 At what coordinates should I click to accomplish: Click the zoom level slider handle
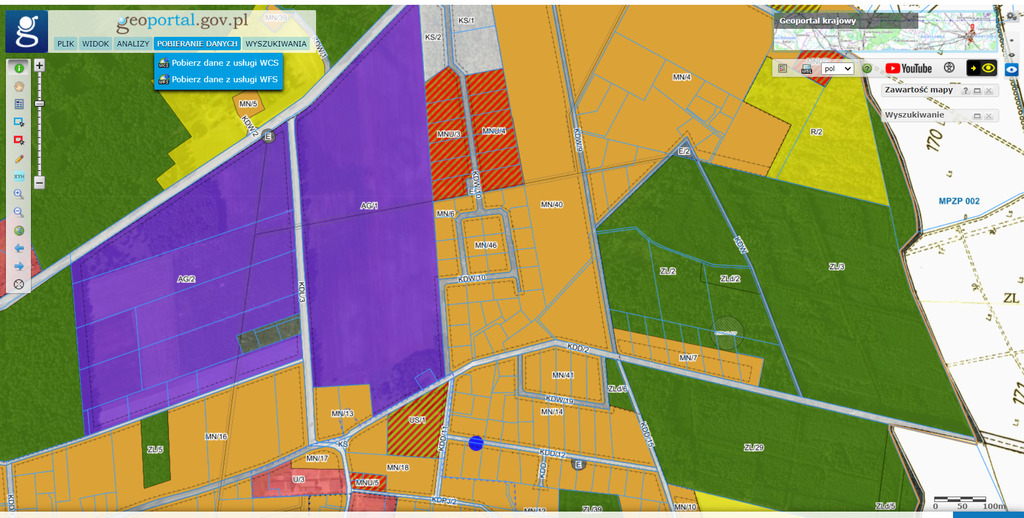tap(39, 104)
